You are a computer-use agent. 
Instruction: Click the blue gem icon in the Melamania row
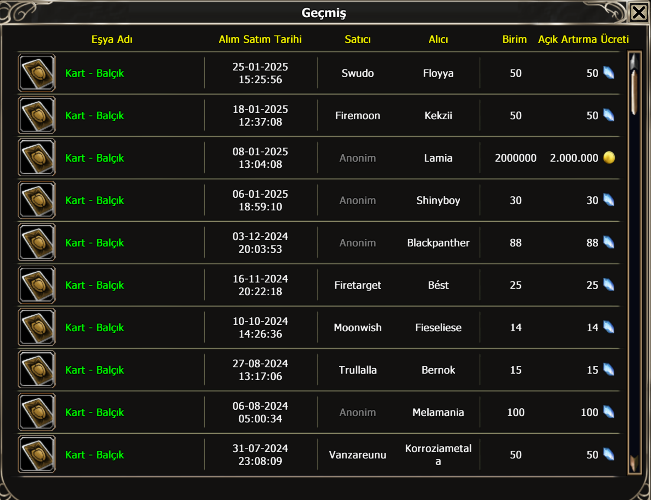[x=608, y=412]
